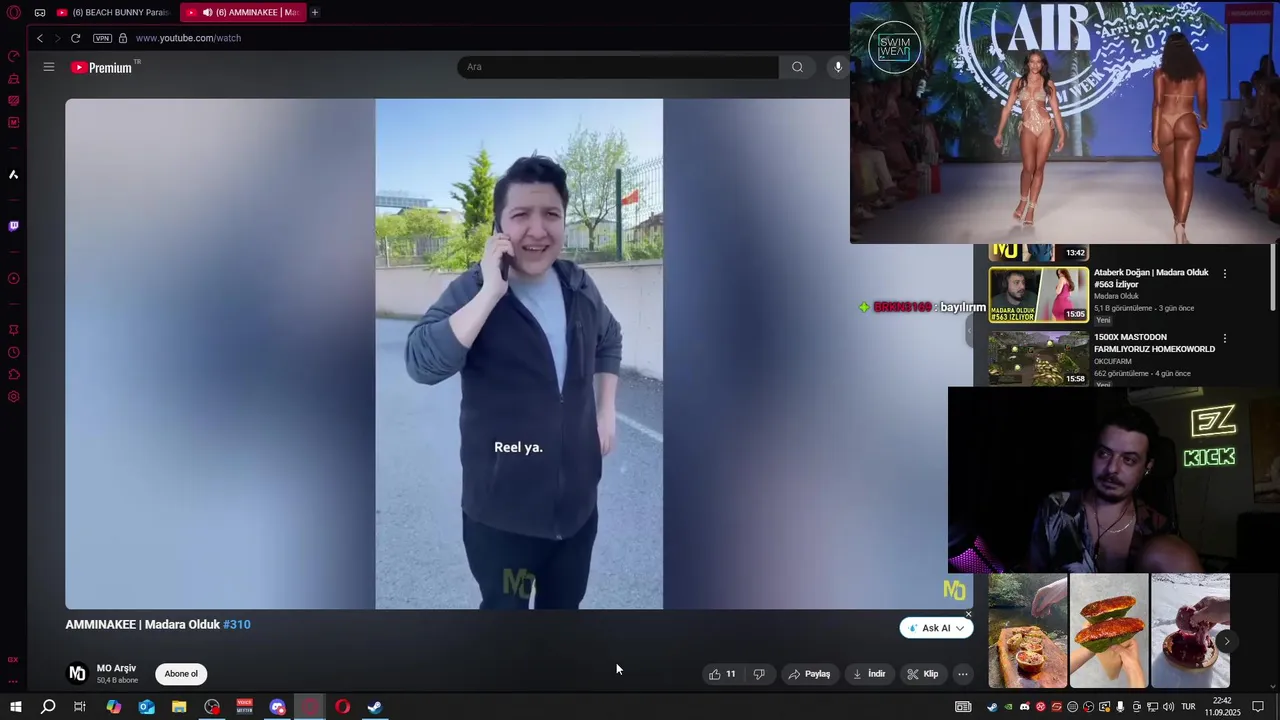The image size is (1280, 720).
Task: Open options for 1500X MASTODON video
Action: click(1225, 338)
